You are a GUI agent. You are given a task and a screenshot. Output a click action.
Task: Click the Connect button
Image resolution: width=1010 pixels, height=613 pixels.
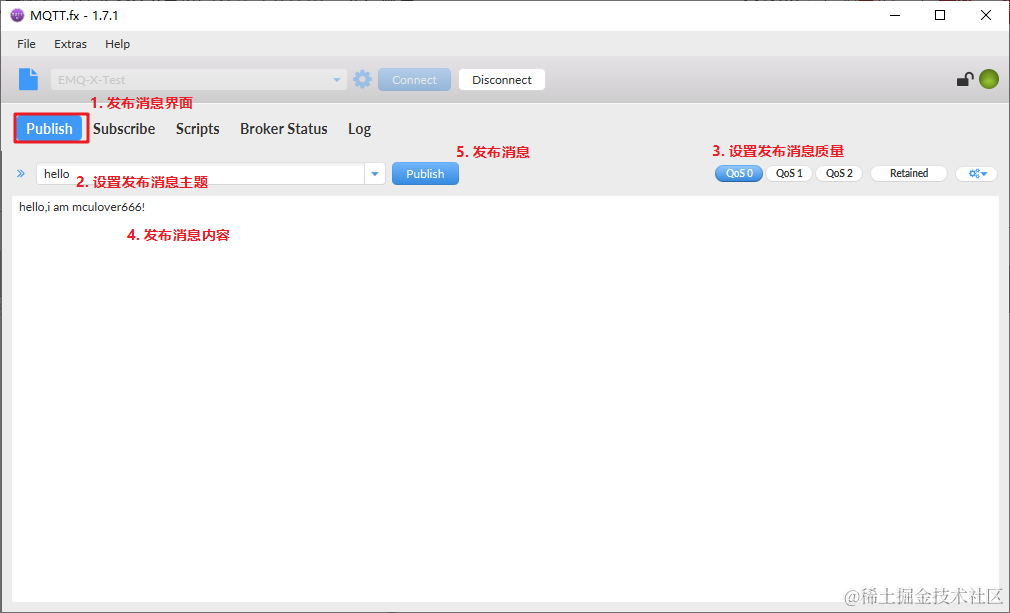(414, 80)
